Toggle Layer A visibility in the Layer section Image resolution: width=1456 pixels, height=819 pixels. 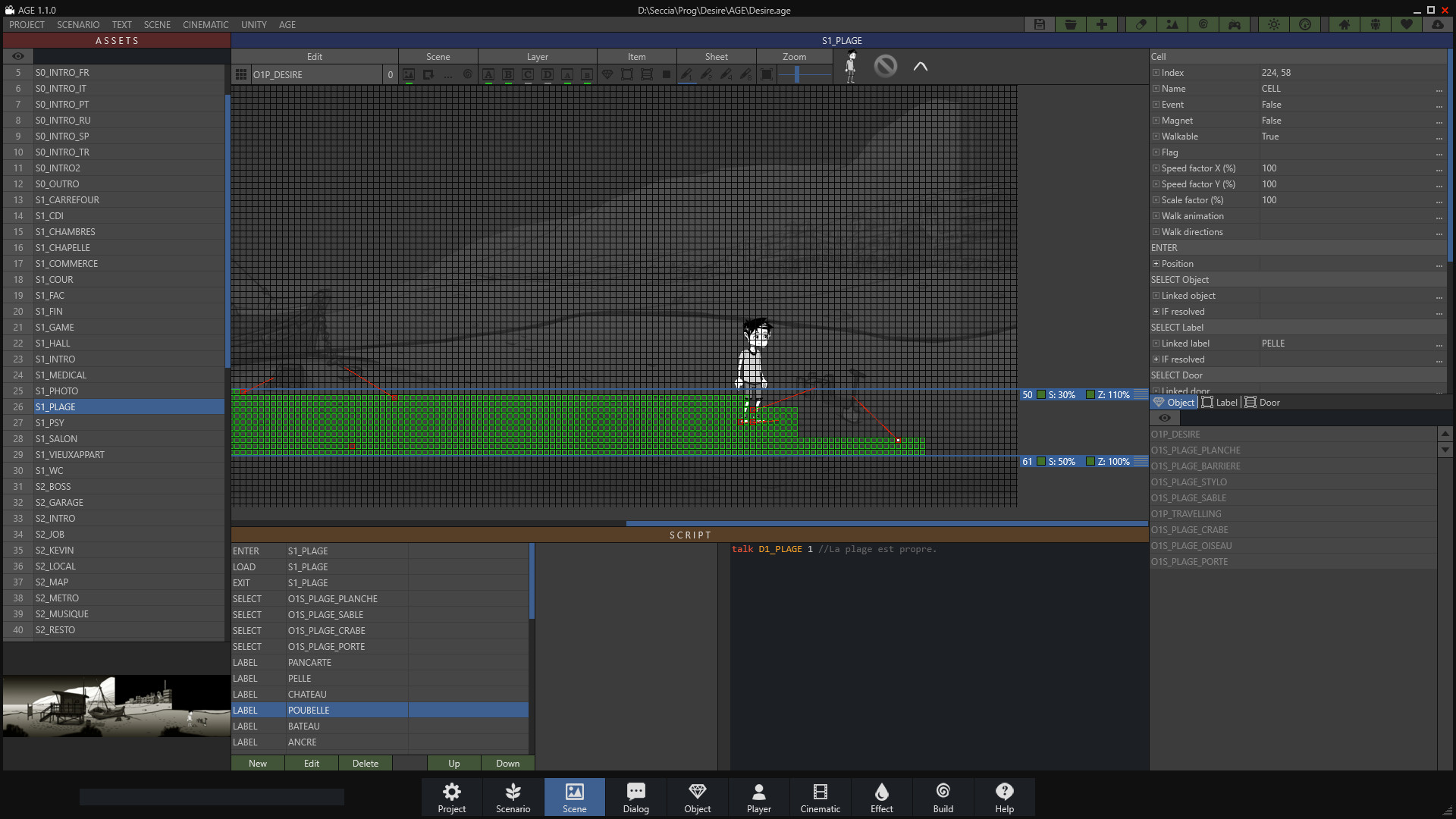click(488, 74)
